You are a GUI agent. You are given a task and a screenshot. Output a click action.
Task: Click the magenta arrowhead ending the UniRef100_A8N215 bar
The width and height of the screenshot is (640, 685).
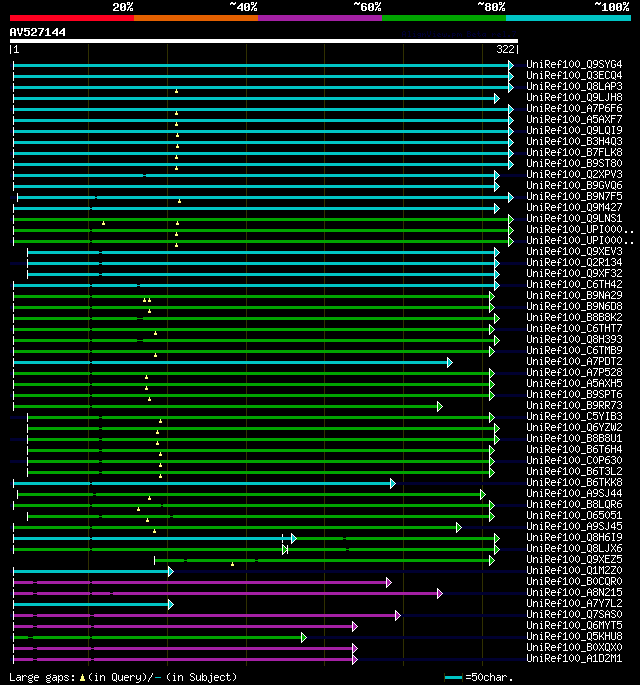click(x=439, y=594)
